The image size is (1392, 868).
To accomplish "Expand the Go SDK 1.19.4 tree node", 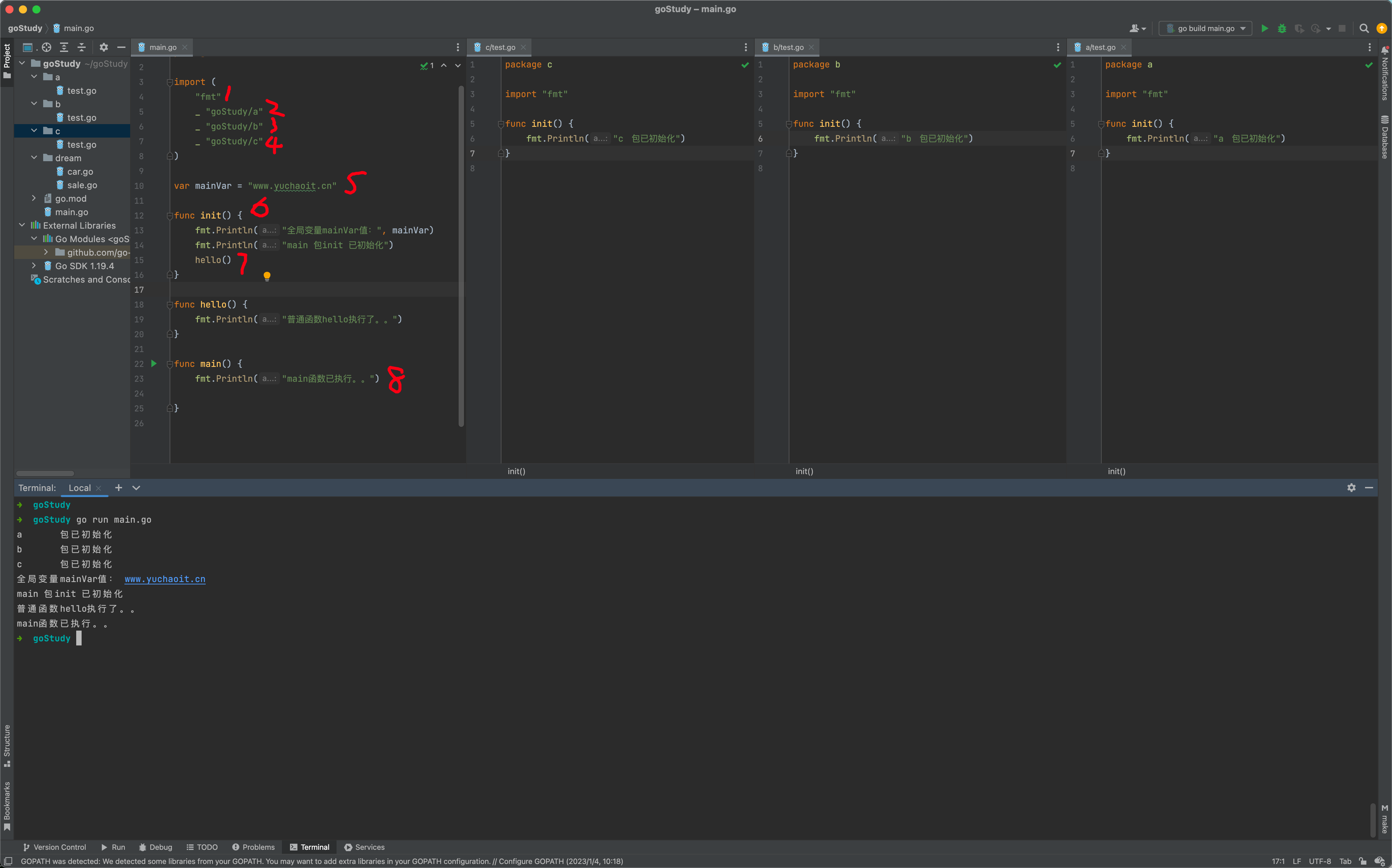I will tap(34, 266).
